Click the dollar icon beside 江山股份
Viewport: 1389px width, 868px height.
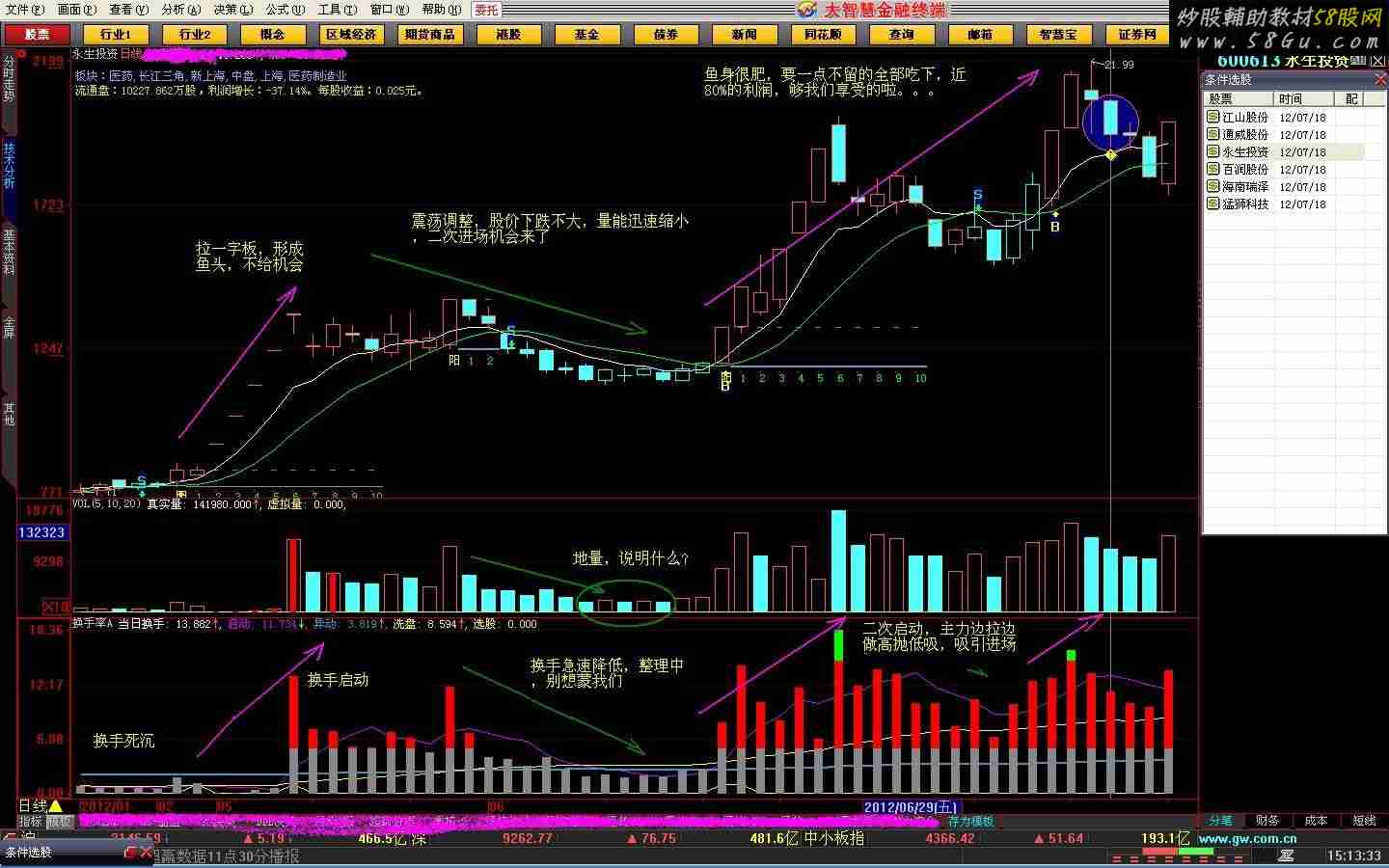[x=1213, y=118]
